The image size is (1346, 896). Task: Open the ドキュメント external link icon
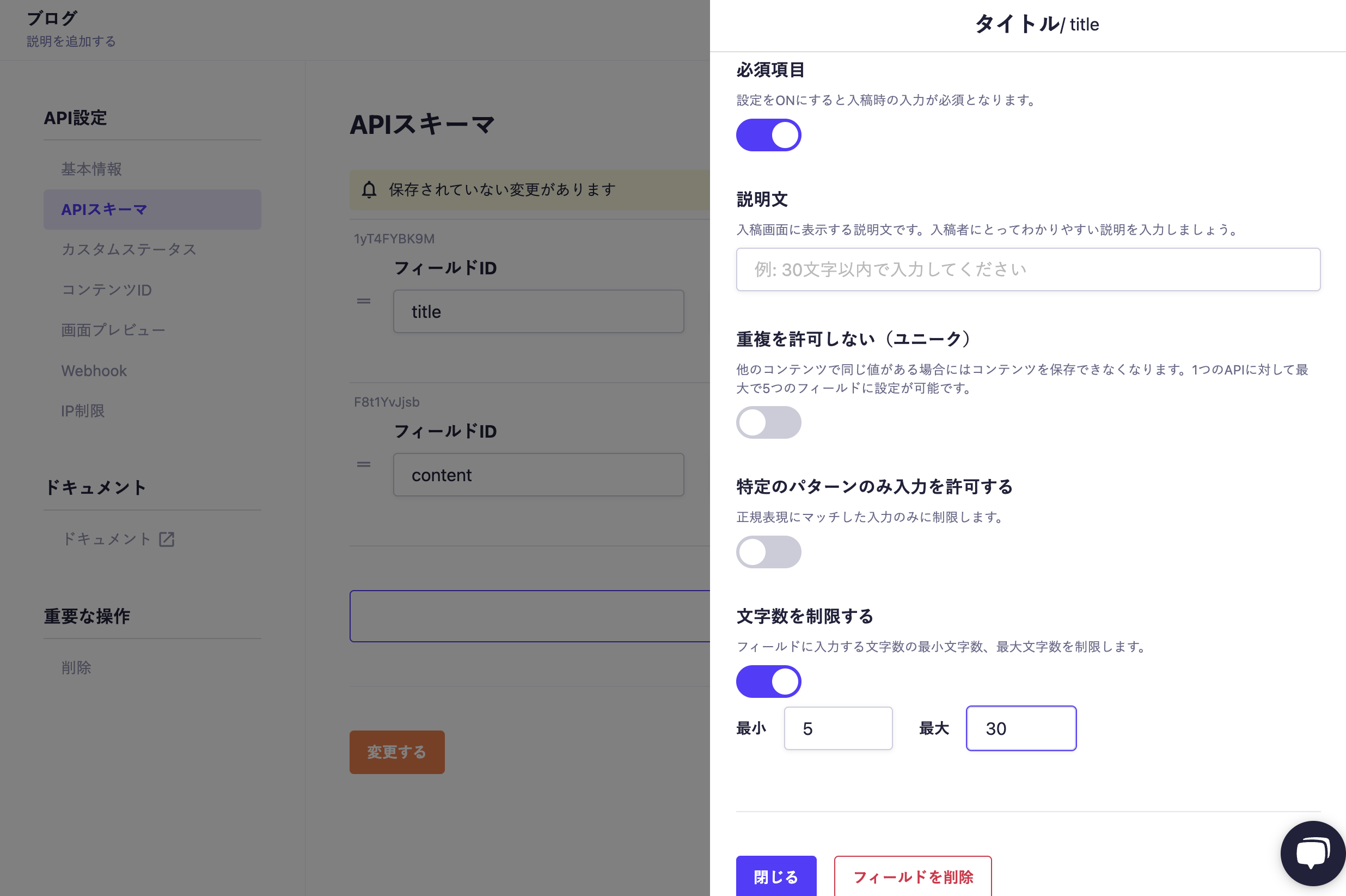coord(166,539)
